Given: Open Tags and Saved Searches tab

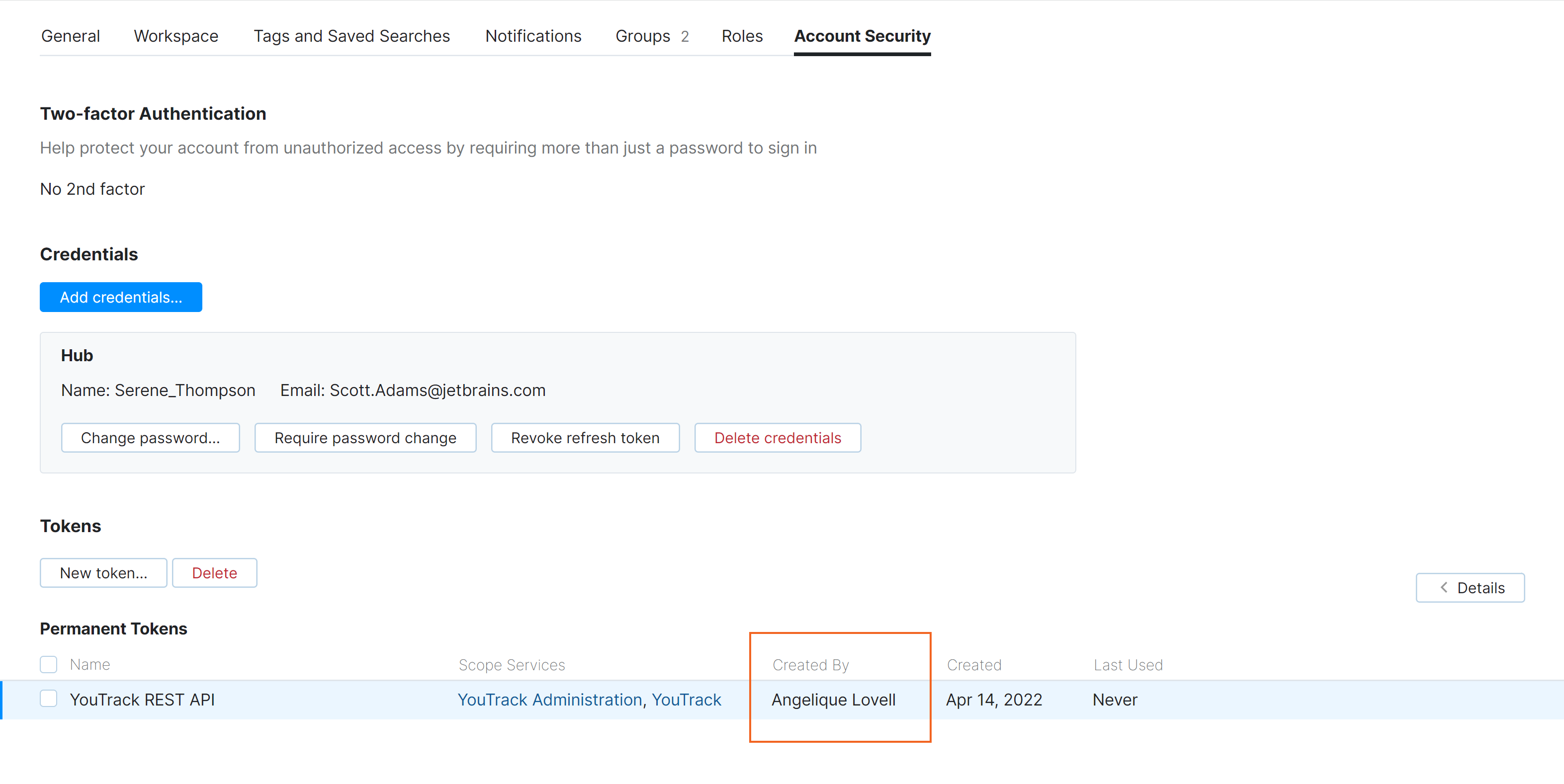Looking at the screenshot, I should click(x=351, y=36).
